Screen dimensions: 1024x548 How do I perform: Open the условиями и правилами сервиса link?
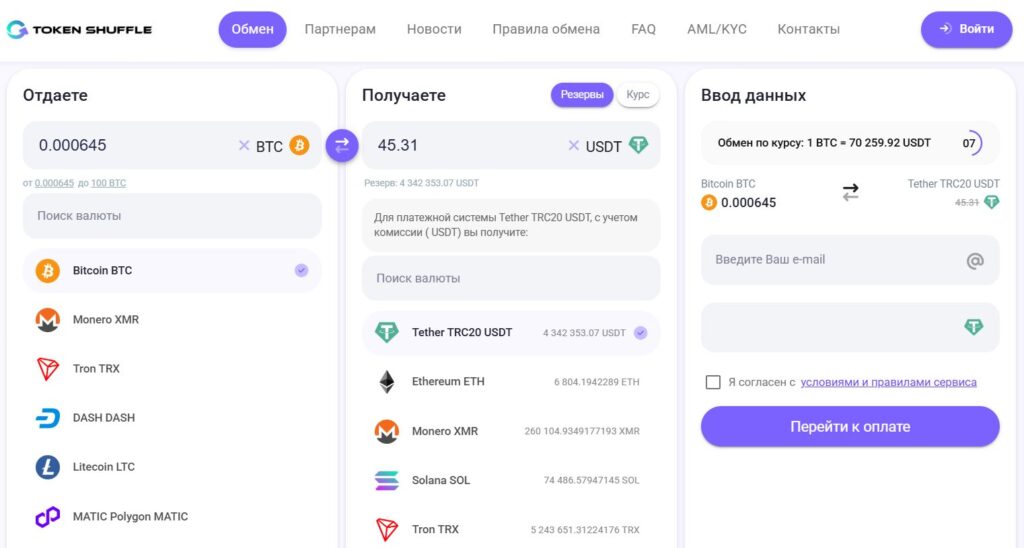(888, 382)
